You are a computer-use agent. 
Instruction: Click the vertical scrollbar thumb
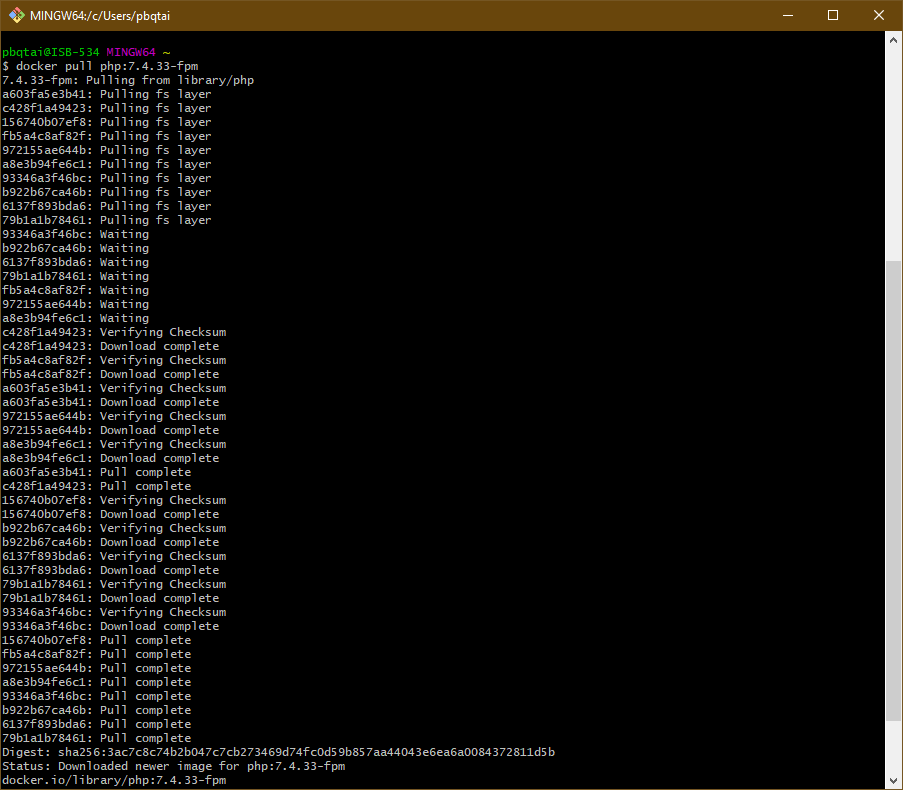click(893, 490)
